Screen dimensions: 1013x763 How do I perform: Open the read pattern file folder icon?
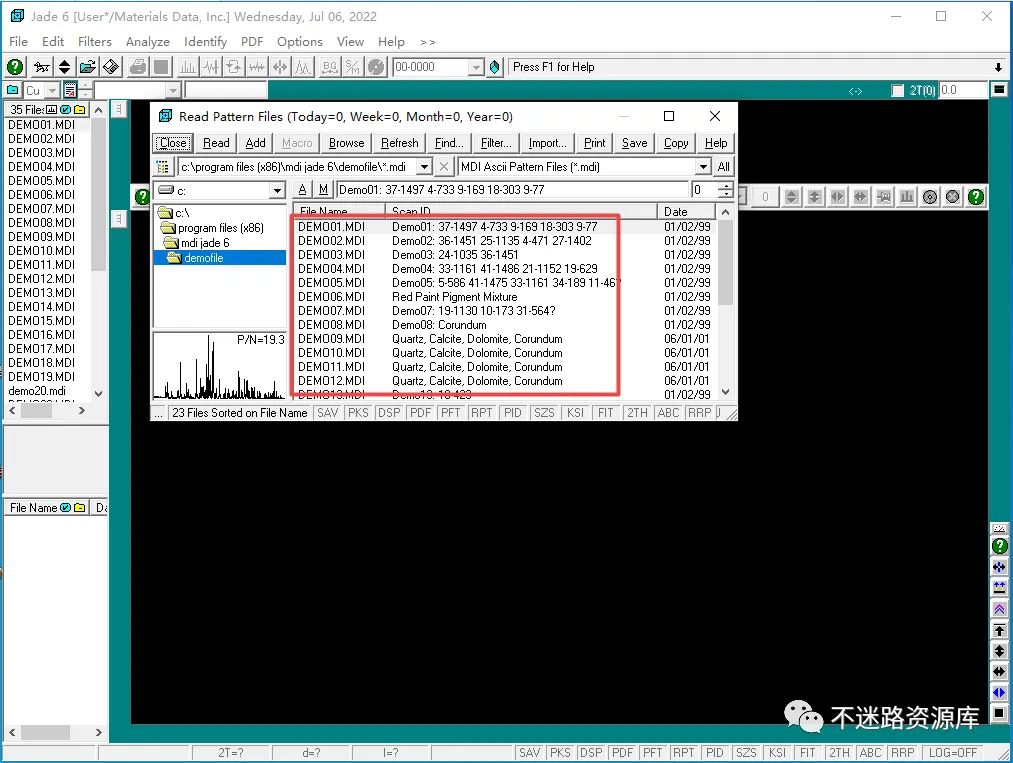pyautogui.click(x=88, y=67)
